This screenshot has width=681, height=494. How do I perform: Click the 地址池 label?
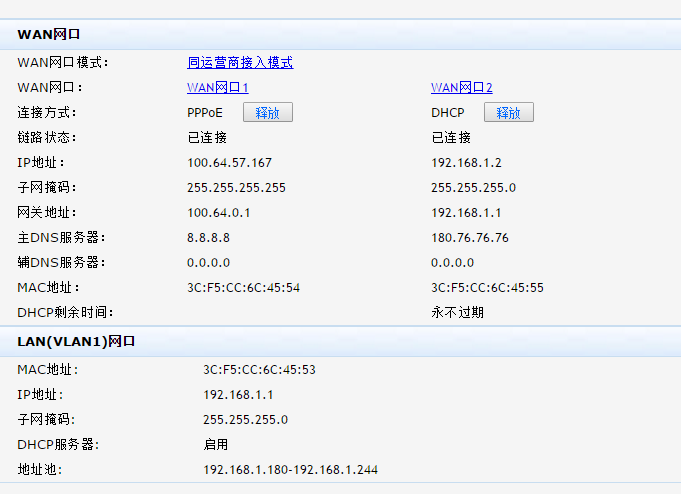click(x=40, y=470)
